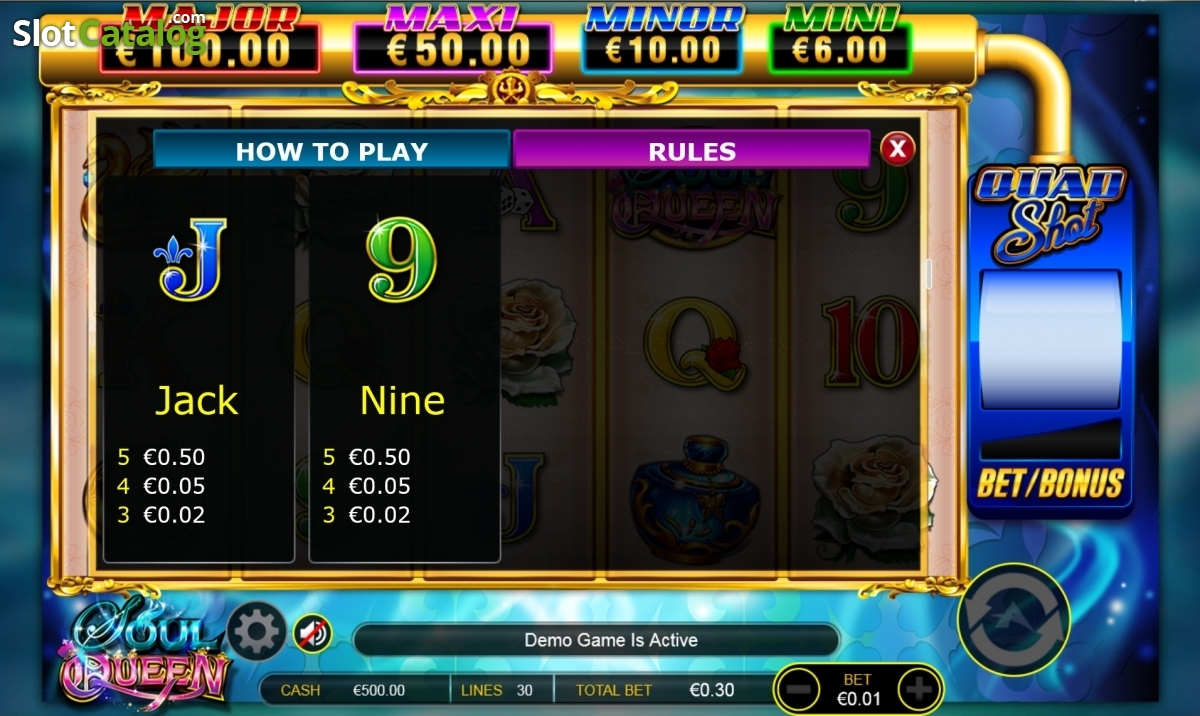Click the MAJOR jackpot display
This screenshot has height=716, width=1200.
(210, 39)
